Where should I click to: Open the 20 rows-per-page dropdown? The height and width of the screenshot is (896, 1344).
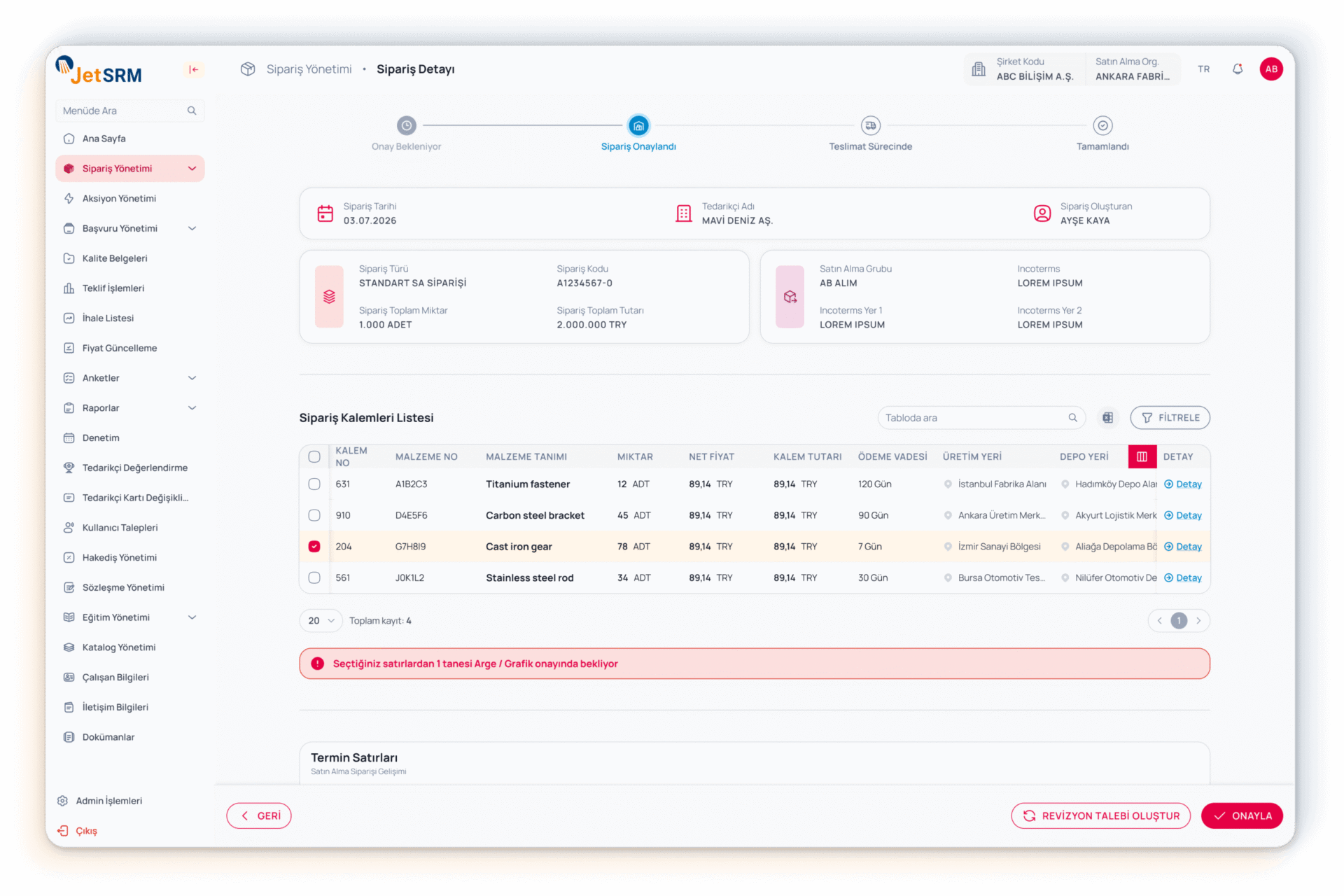pyautogui.click(x=321, y=621)
